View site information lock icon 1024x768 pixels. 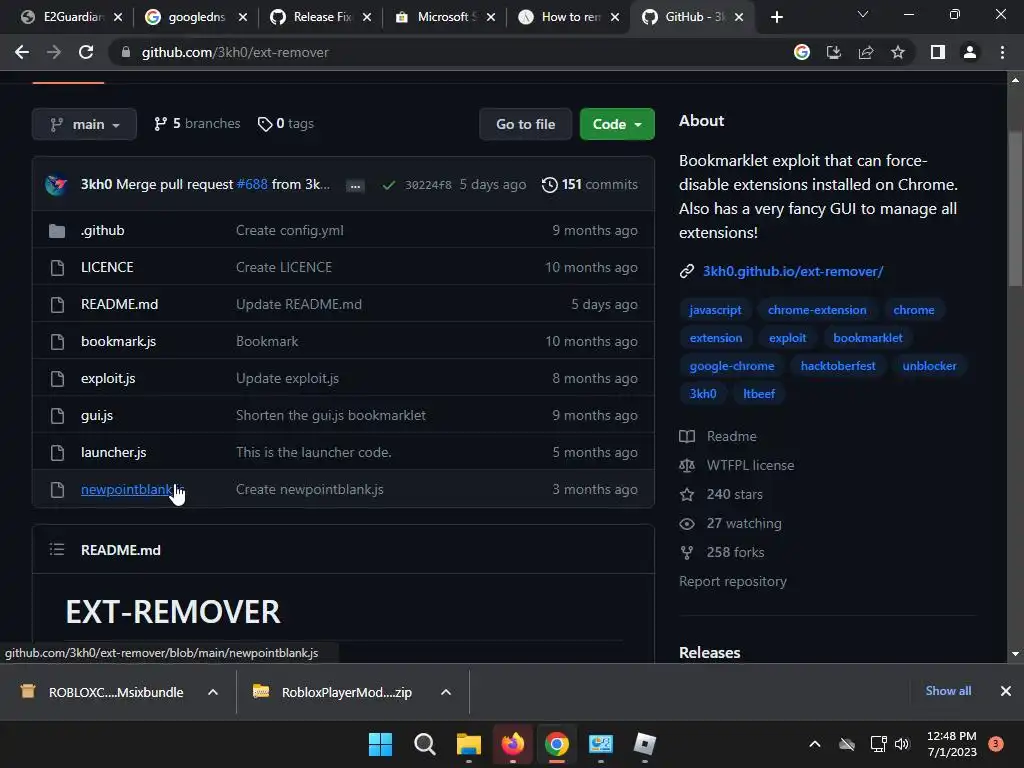click(126, 52)
